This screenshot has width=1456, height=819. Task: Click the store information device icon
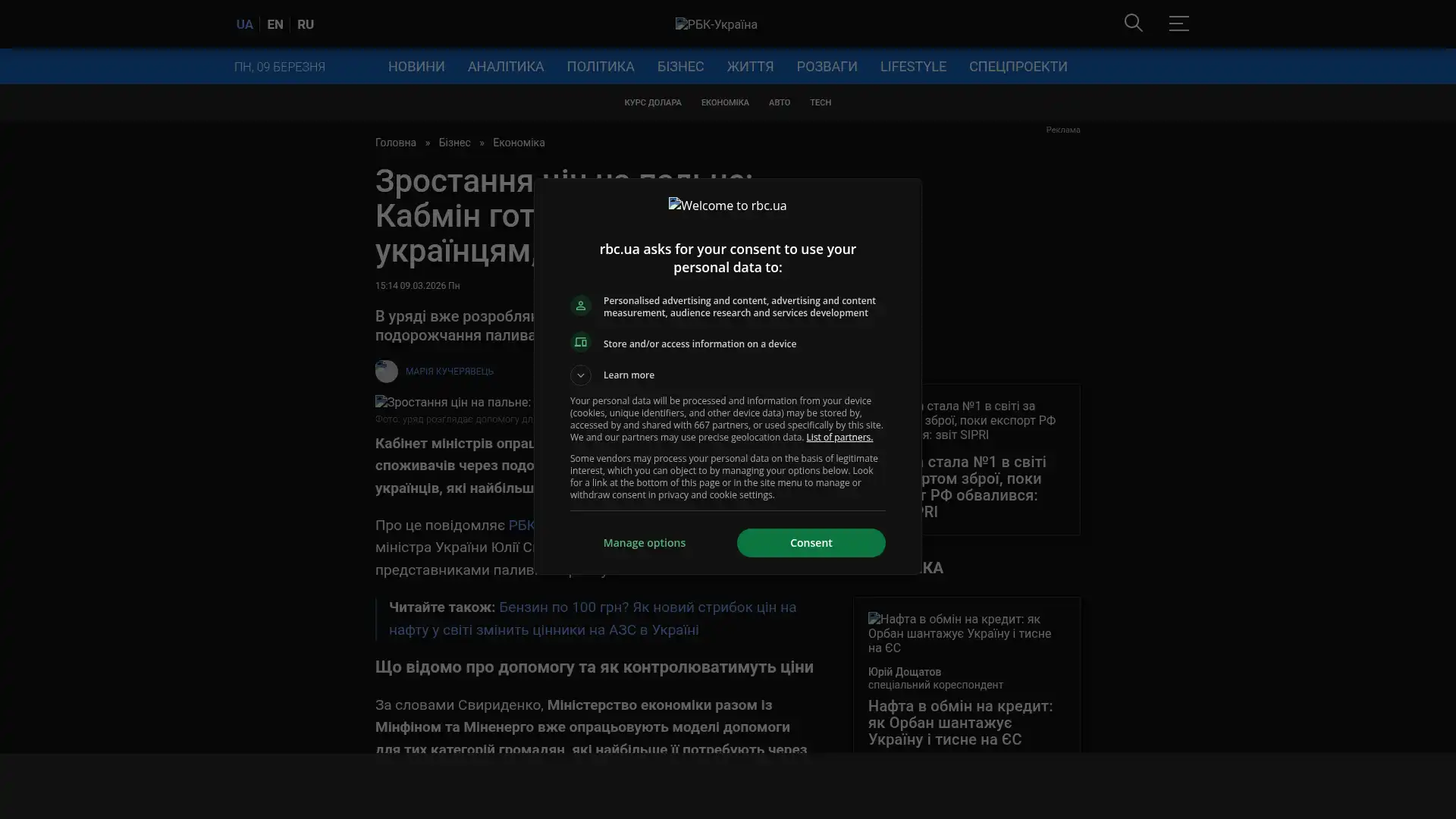(x=581, y=343)
